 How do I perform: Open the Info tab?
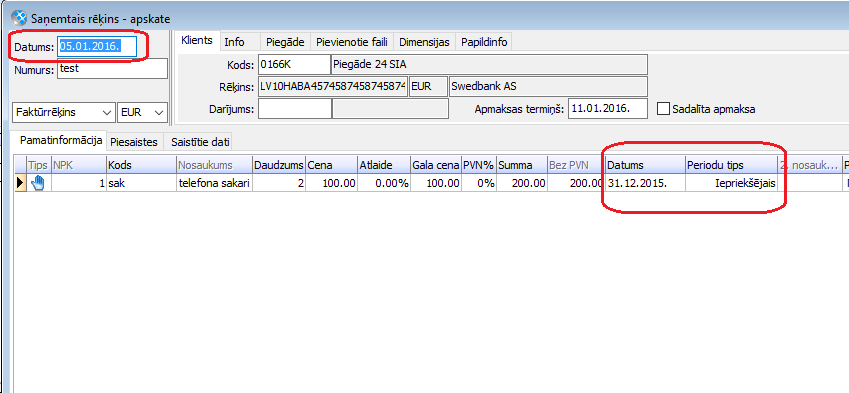click(x=234, y=42)
